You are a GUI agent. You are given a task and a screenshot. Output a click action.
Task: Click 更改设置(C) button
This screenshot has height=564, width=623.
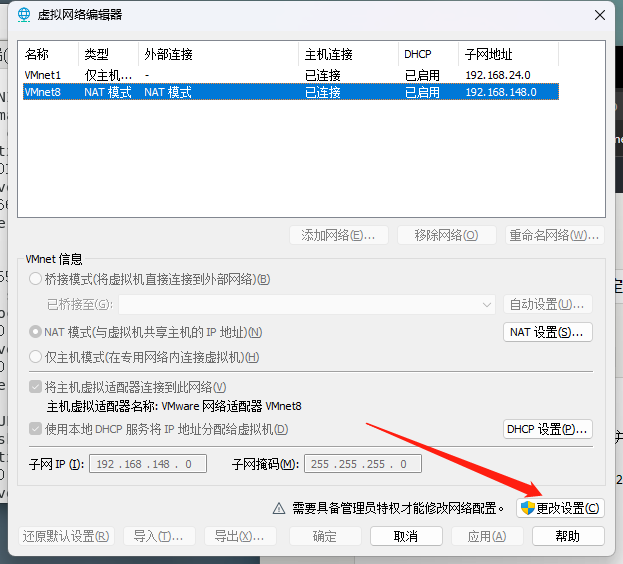(x=560, y=508)
